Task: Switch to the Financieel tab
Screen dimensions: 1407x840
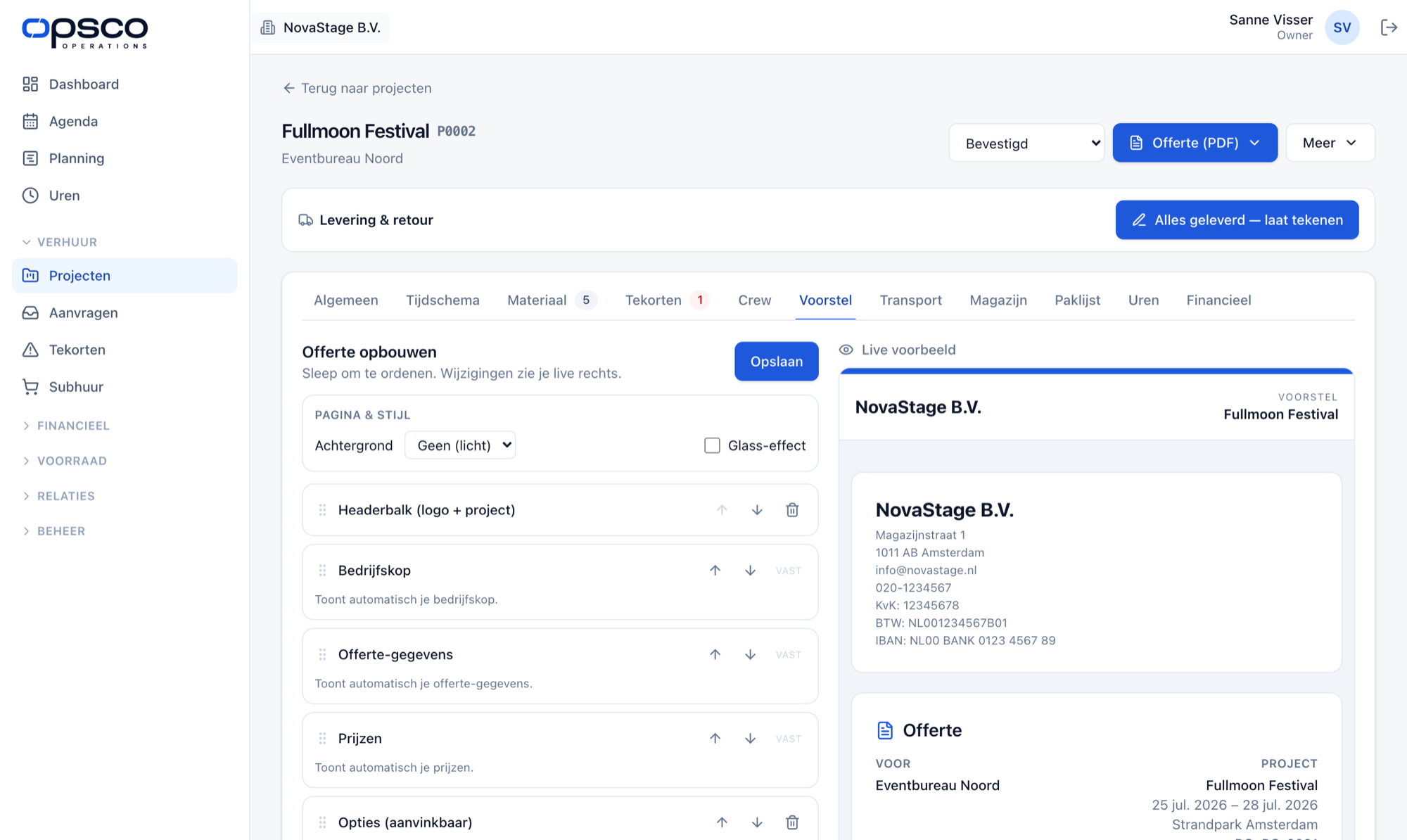Action: [x=1218, y=300]
